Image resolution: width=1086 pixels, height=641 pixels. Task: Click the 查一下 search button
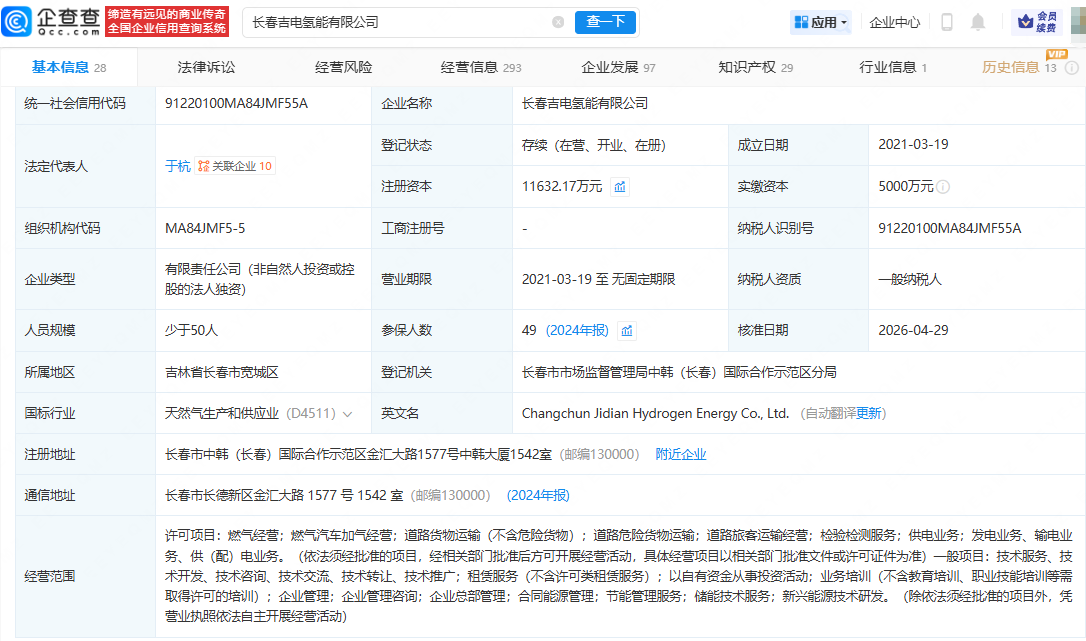point(605,22)
